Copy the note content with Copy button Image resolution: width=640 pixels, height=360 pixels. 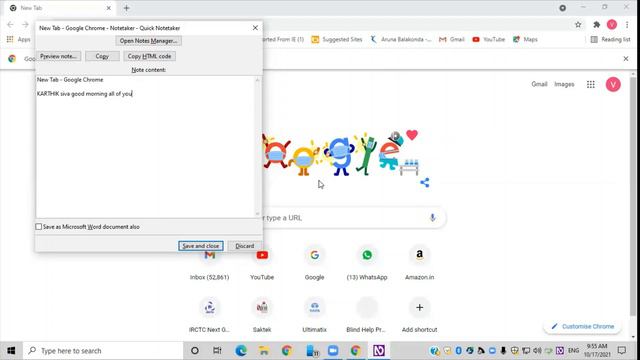pyautogui.click(x=102, y=56)
